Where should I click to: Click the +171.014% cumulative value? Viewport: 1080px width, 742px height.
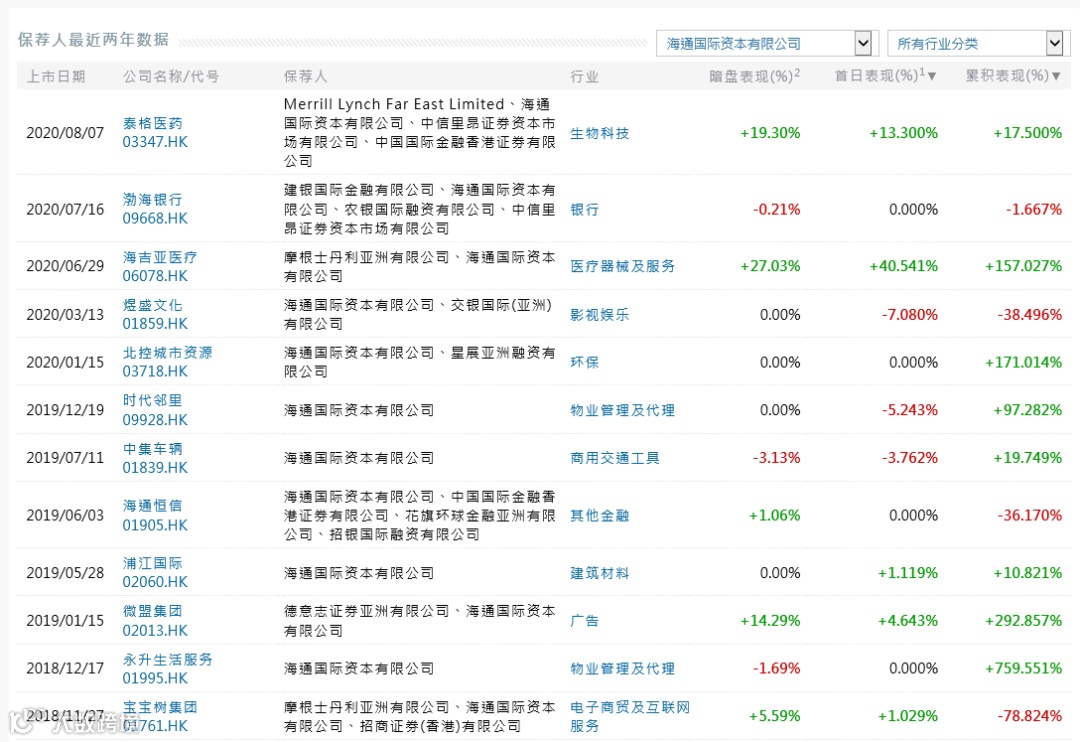click(1024, 362)
